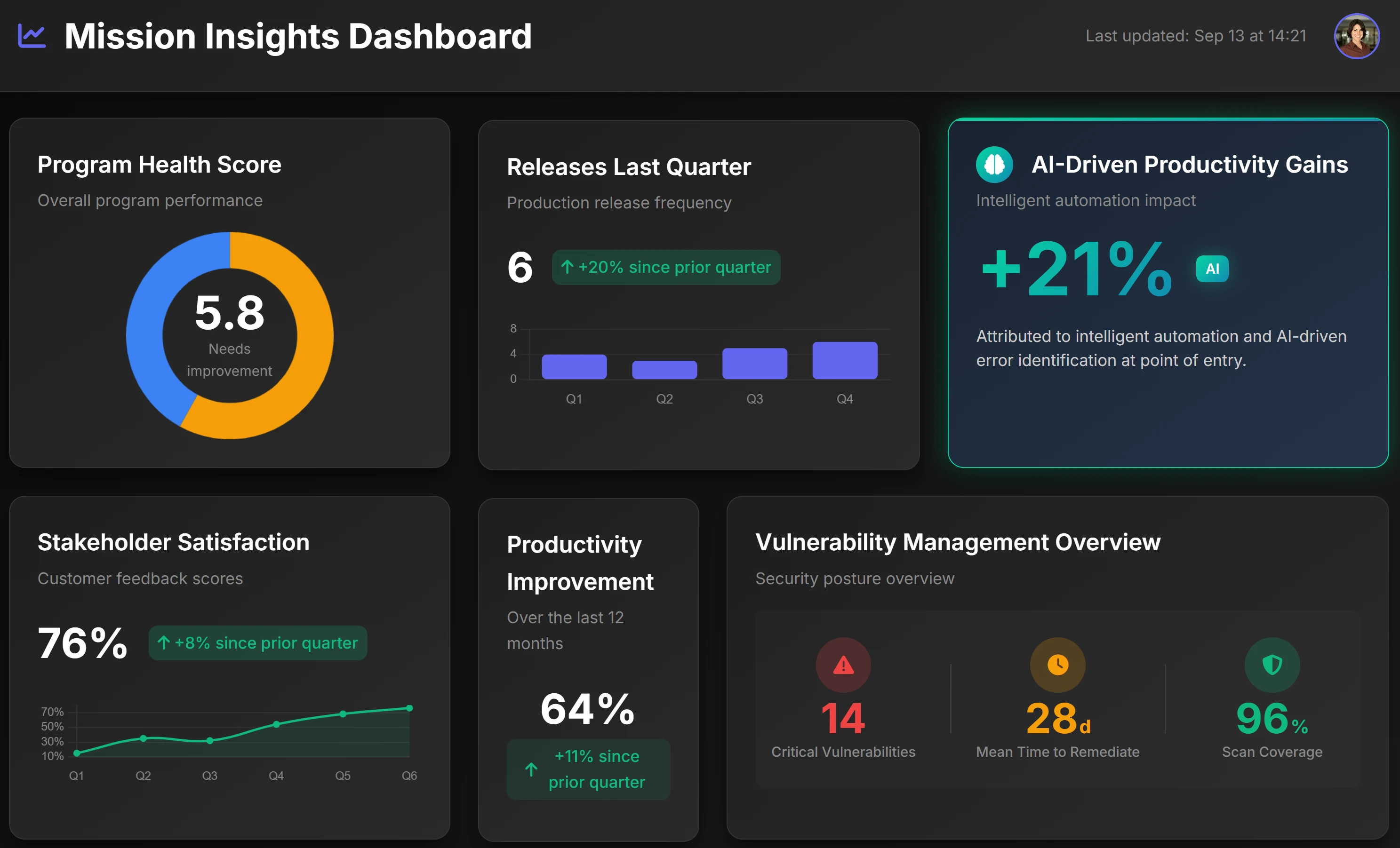Click the green shield icon above Scan Coverage

coord(1272,665)
